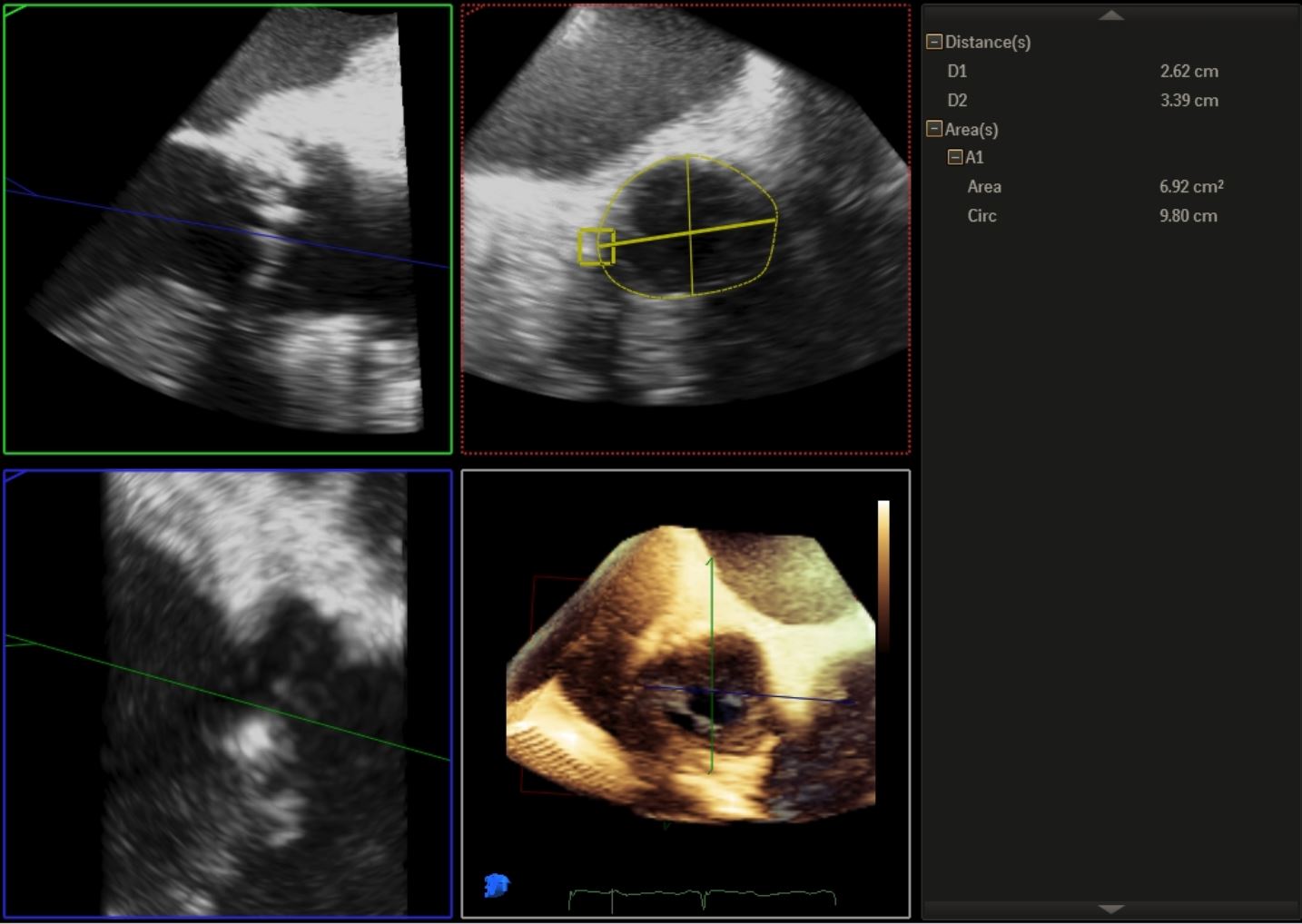Collapse the Area(s) measurement group
This screenshot has height=924, width=1302.
933,129
